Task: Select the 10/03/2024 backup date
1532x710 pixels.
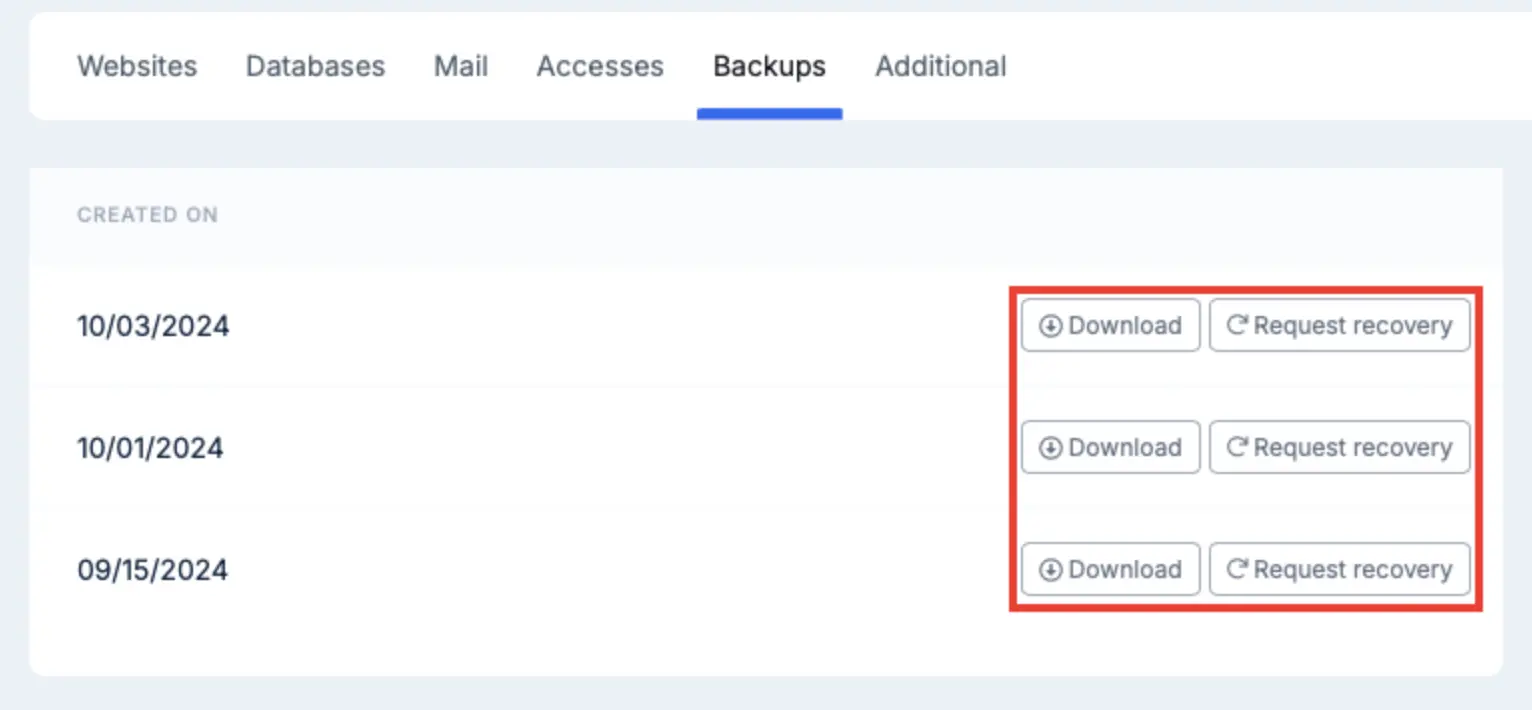Action: pos(153,326)
